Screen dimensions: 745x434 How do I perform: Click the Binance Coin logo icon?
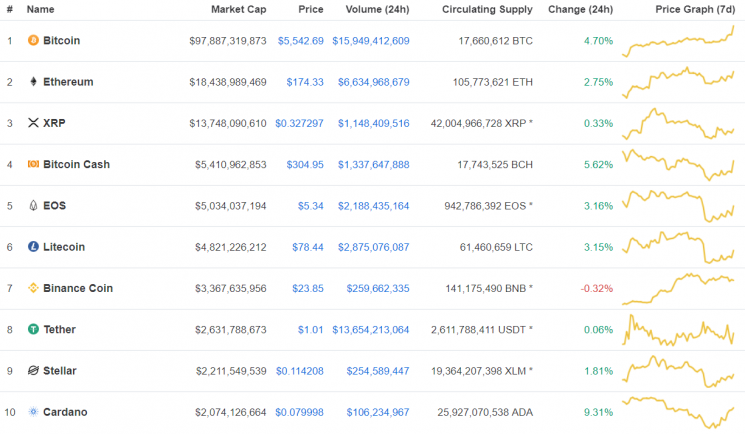point(33,288)
